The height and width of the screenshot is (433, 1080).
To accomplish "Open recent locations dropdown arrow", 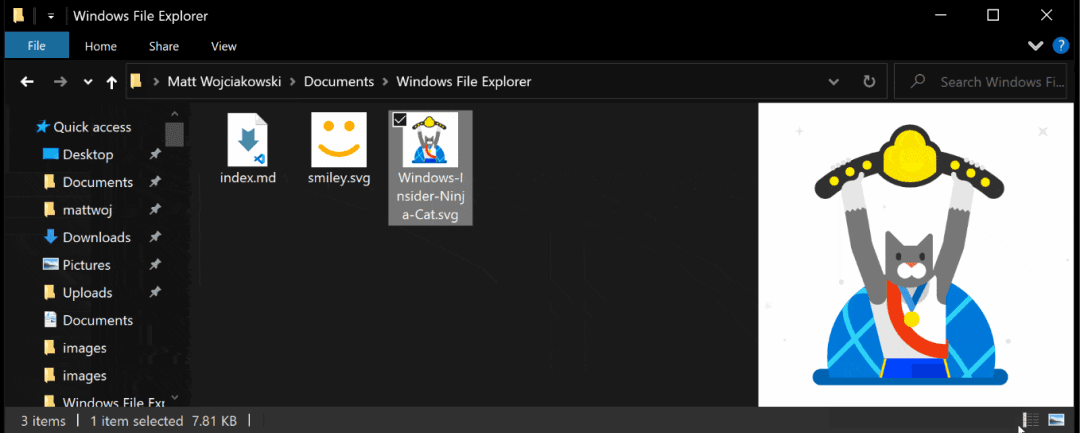I will tap(88, 82).
